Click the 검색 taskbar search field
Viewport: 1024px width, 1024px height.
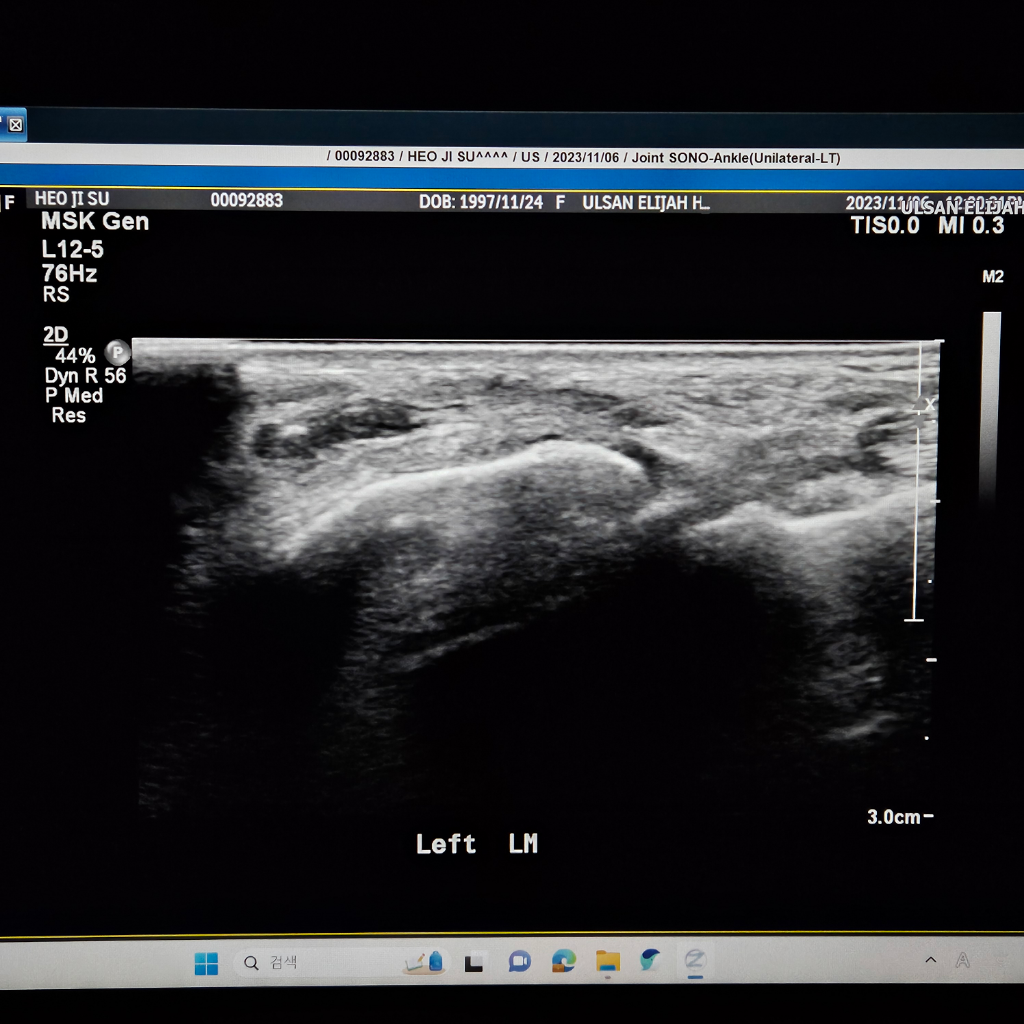342,963
